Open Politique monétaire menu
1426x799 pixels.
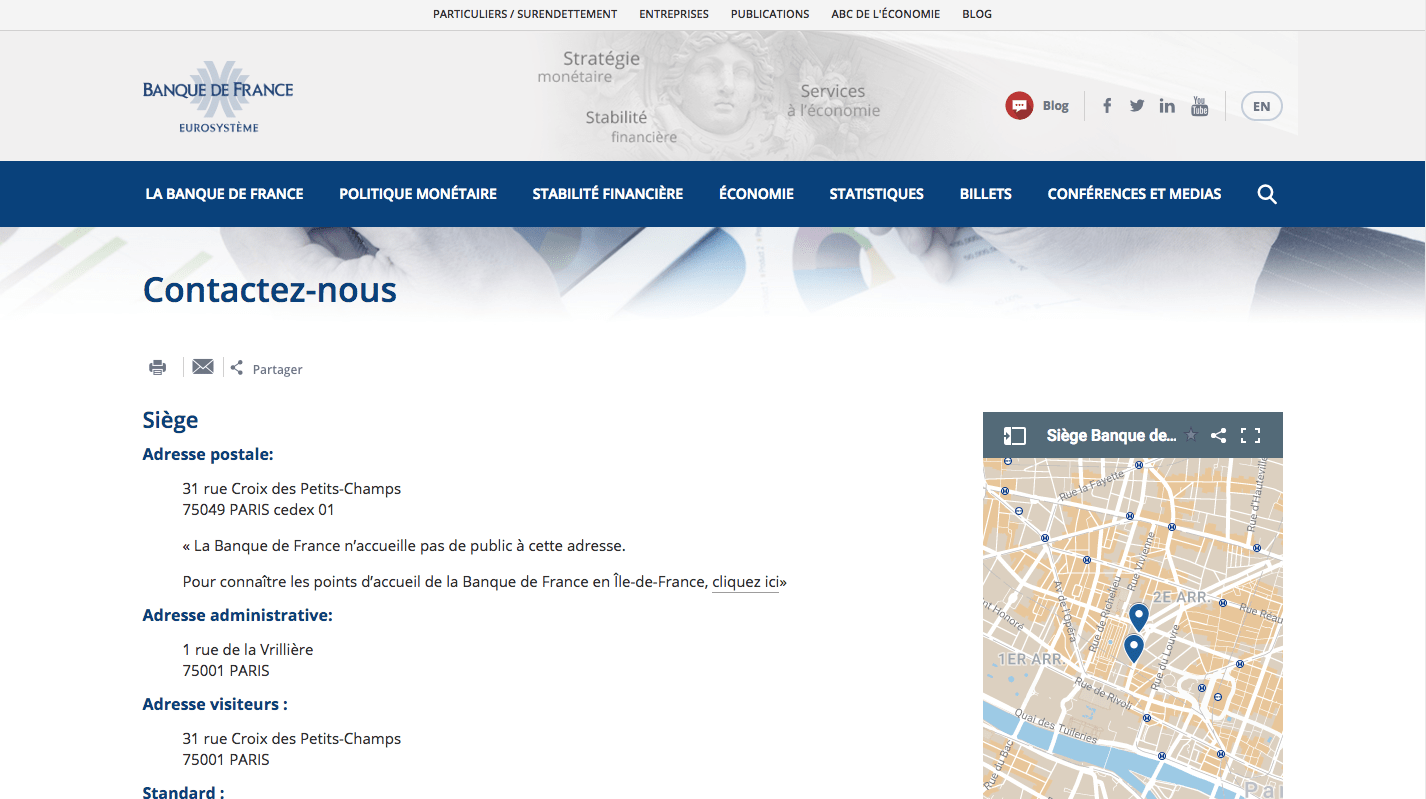(418, 194)
